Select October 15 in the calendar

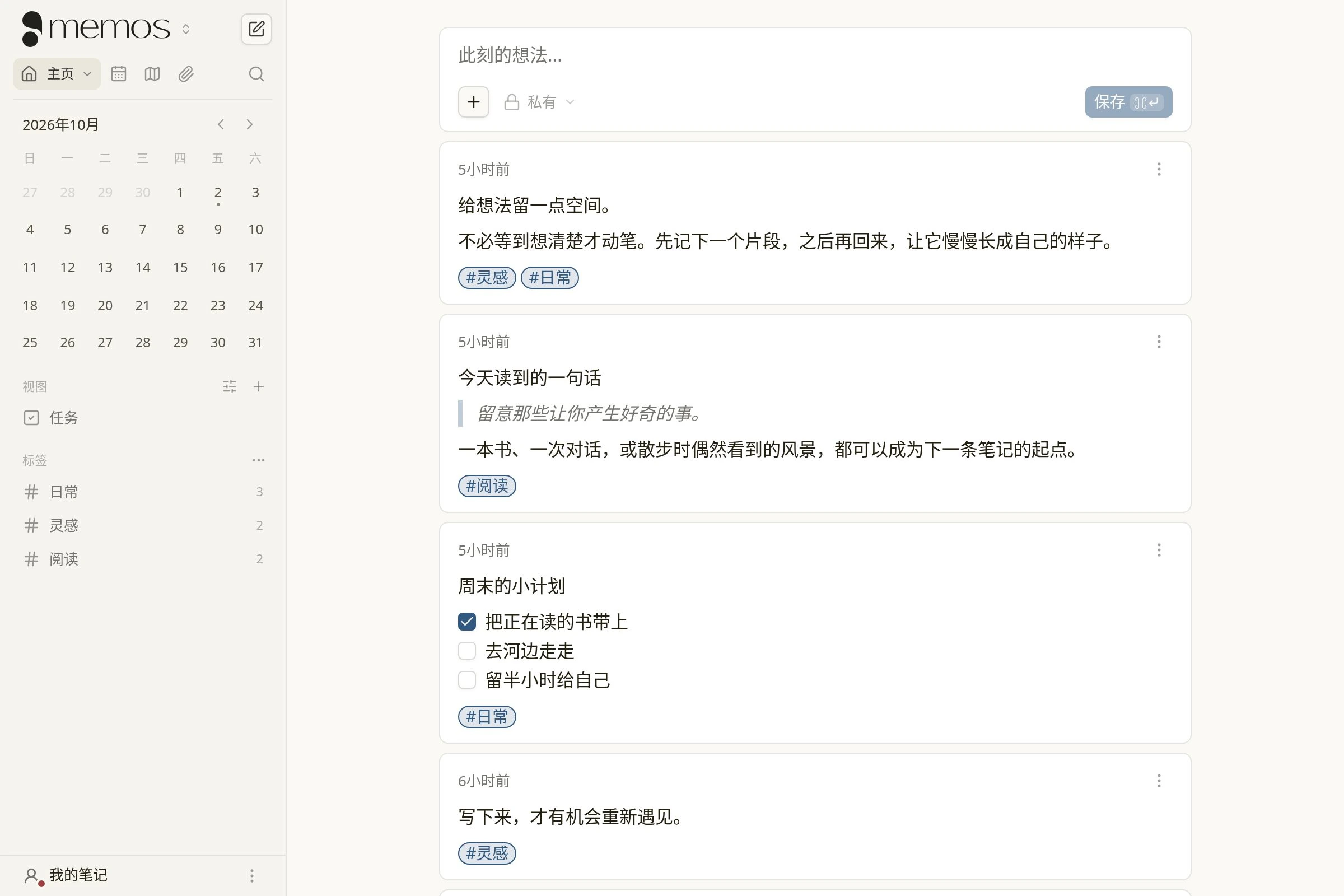tap(180, 268)
